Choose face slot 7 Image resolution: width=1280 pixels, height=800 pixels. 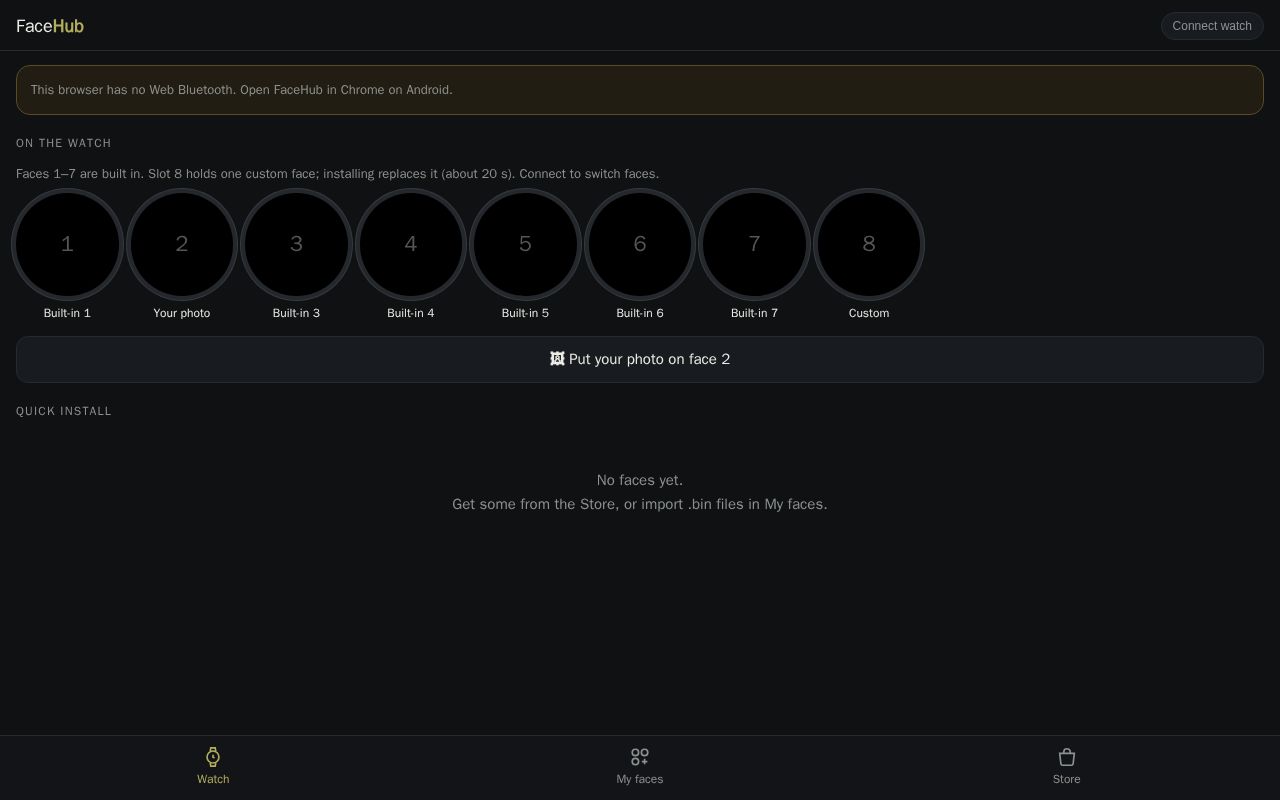click(754, 244)
